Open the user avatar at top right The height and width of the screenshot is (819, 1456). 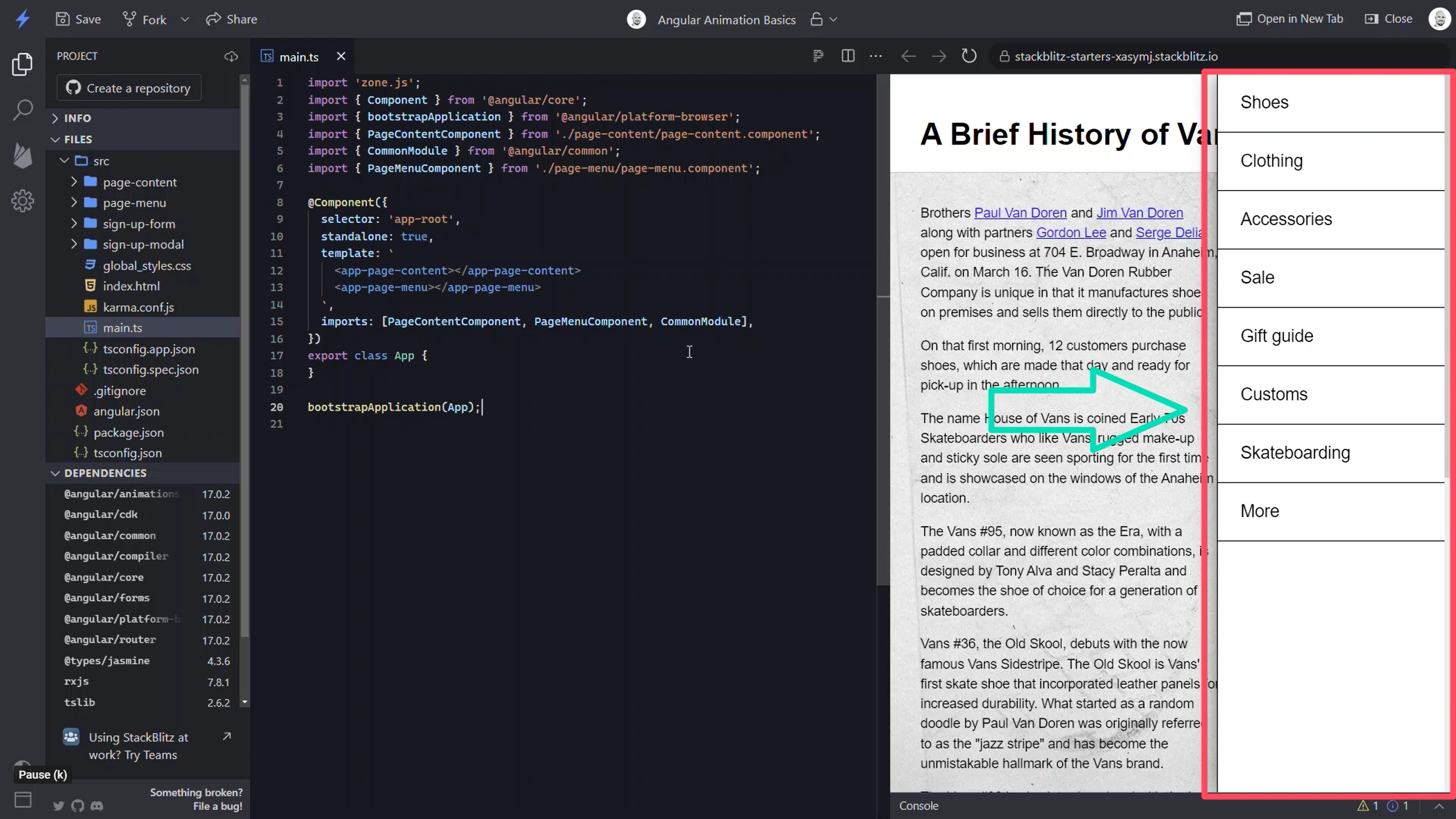point(1440,19)
